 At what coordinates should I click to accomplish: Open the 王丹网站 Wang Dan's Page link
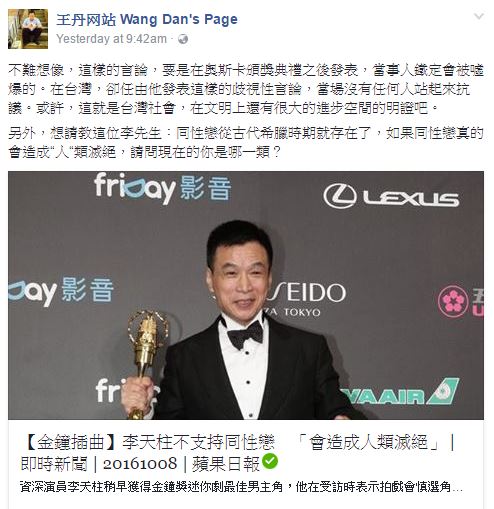click(x=147, y=19)
